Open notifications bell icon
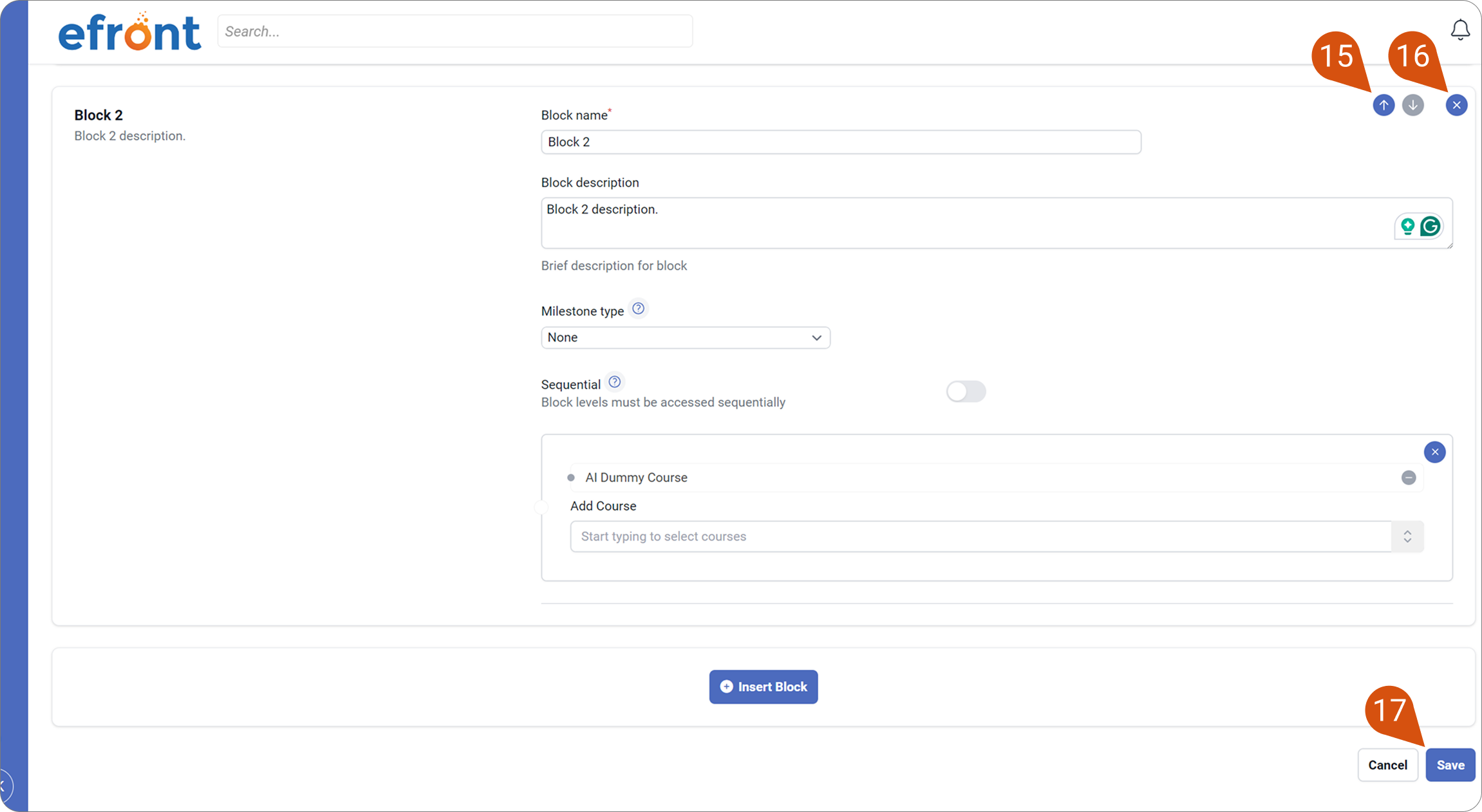1482x812 pixels. 1460,30
